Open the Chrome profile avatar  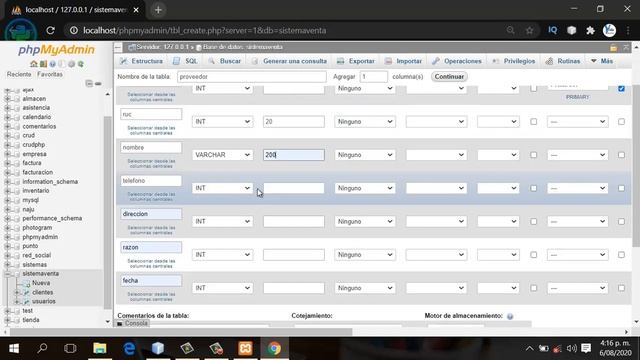click(609, 30)
